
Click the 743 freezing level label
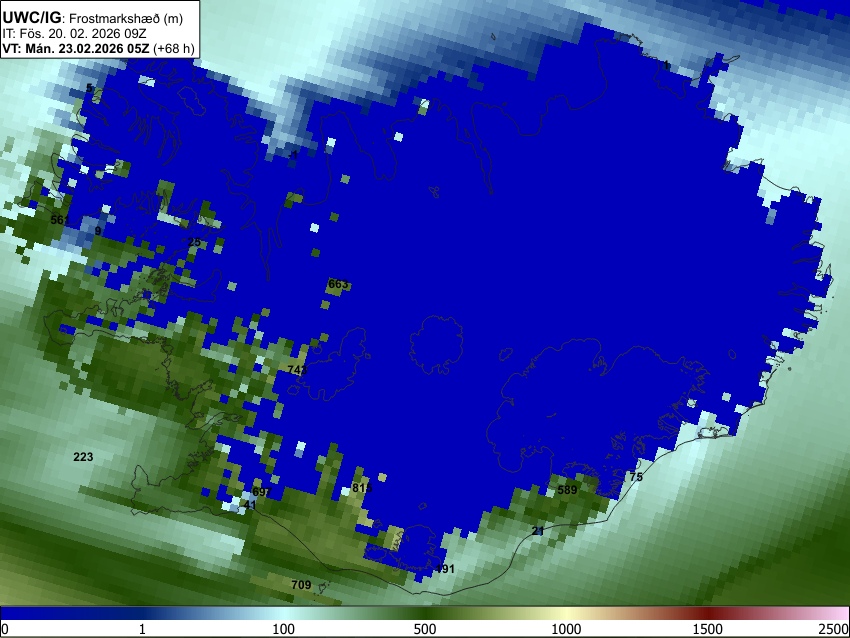tap(298, 370)
